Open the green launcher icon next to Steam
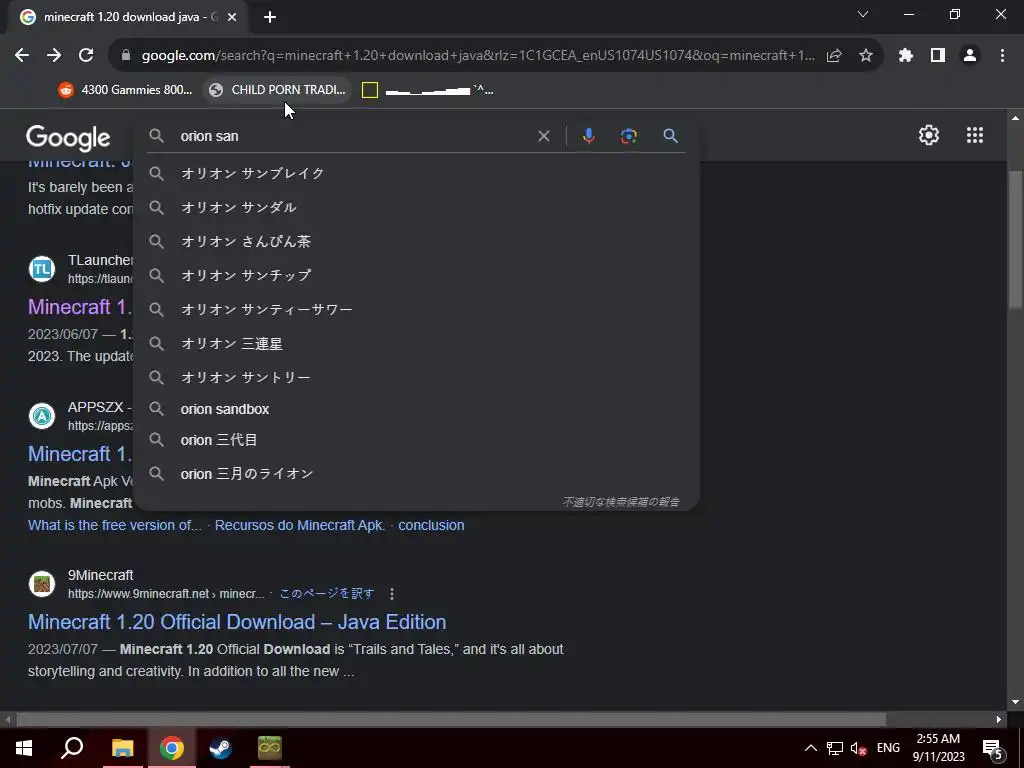Image resolution: width=1024 pixels, height=768 pixels. click(x=269, y=748)
